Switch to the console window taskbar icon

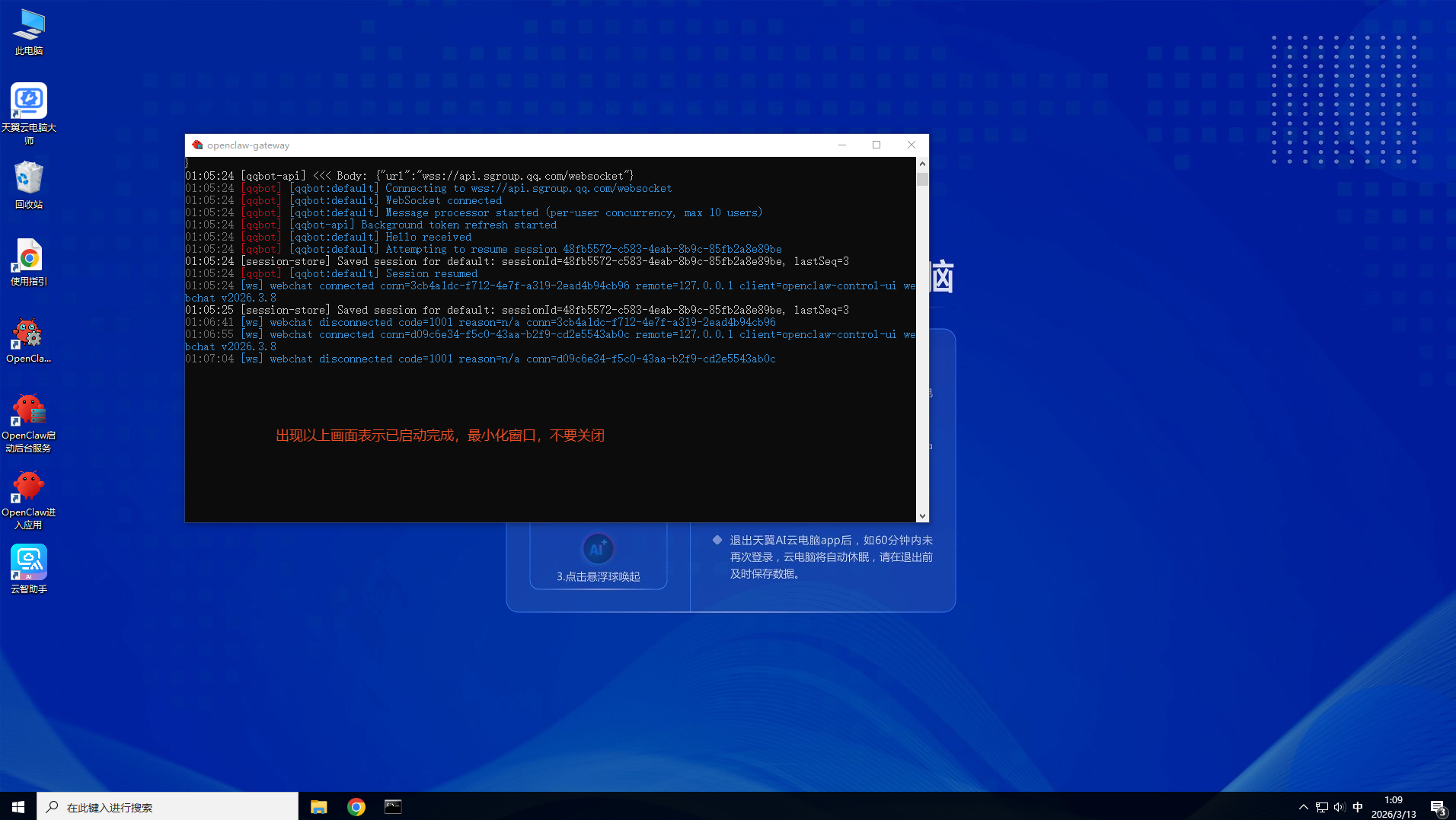[x=393, y=807]
